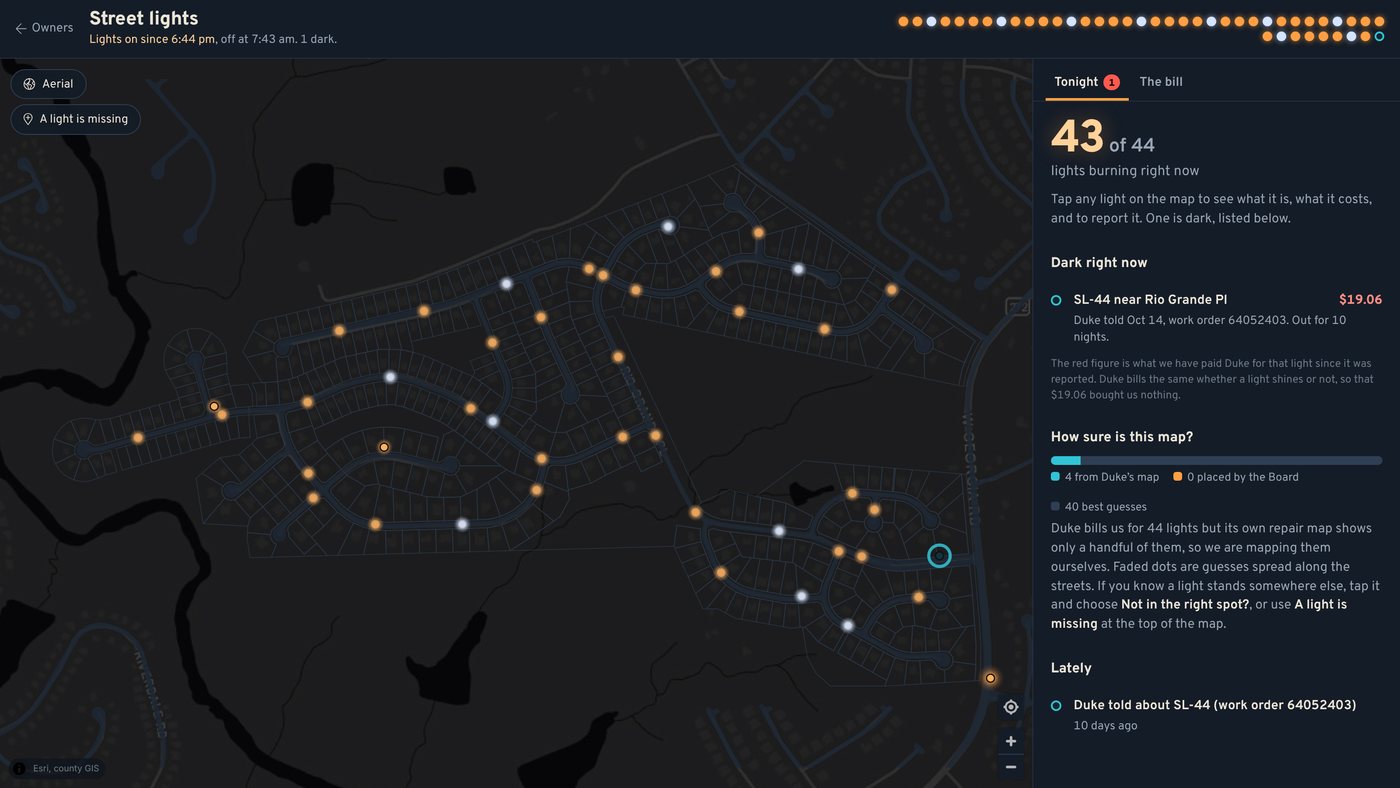The image size is (1400, 788).
Task: Open the Duke told about SL-44 entry
Action: (x=1216, y=714)
